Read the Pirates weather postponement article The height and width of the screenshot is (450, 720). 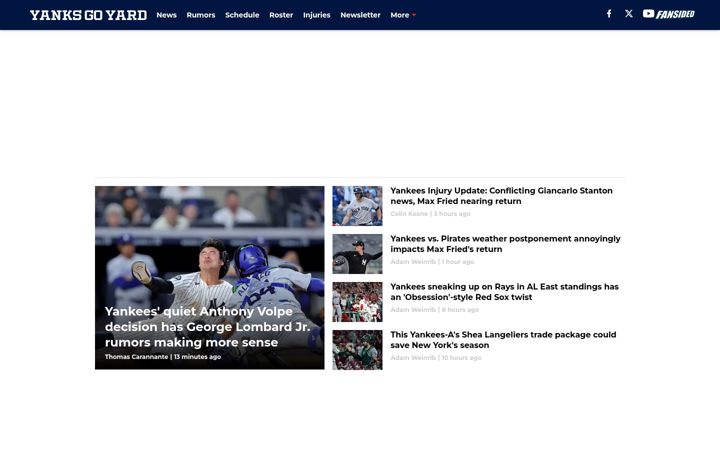[505, 244]
